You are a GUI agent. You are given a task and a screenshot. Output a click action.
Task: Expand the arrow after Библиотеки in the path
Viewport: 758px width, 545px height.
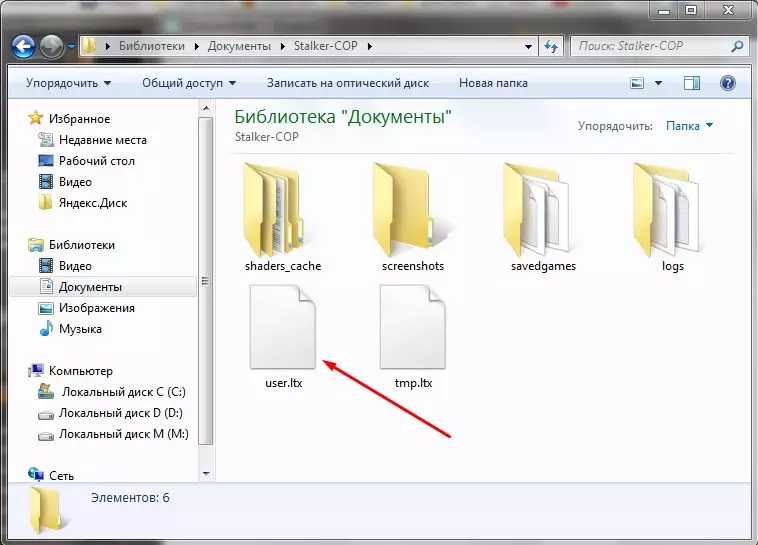click(x=196, y=46)
